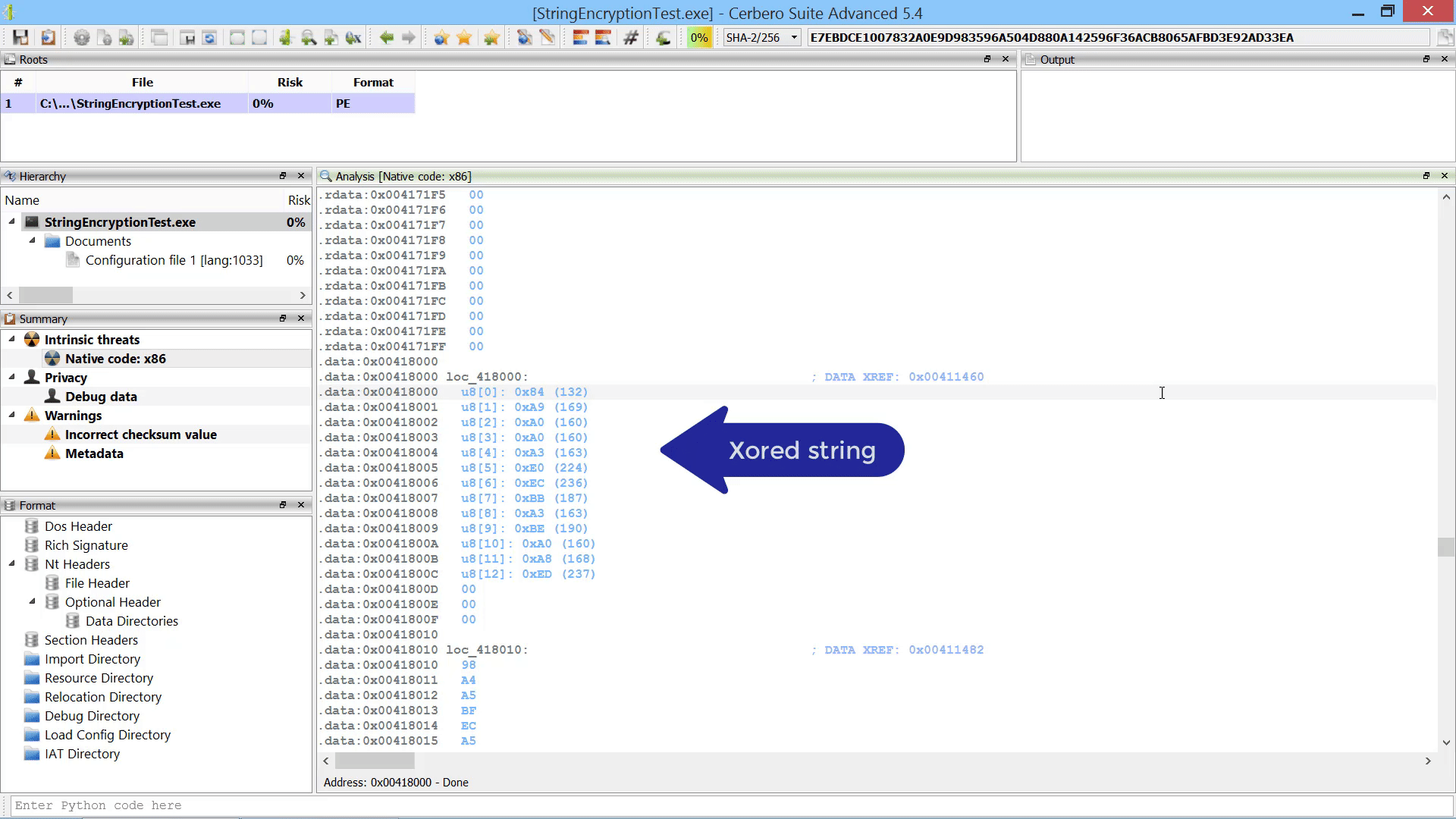
Task: Click the clipboard paste toolbar icon
Action: click(x=47, y=36)
